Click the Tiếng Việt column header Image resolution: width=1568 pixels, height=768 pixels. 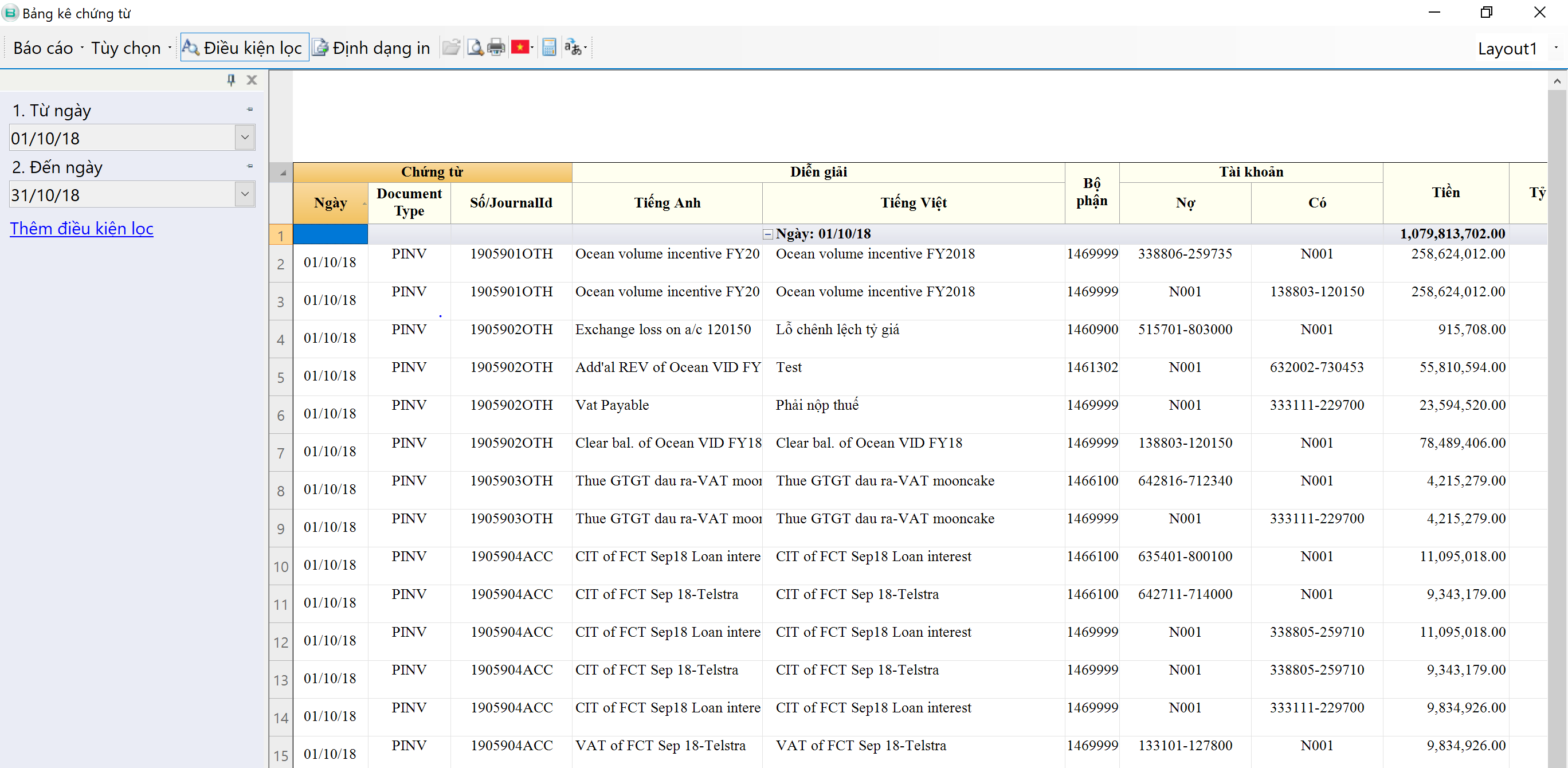(913, 203)
